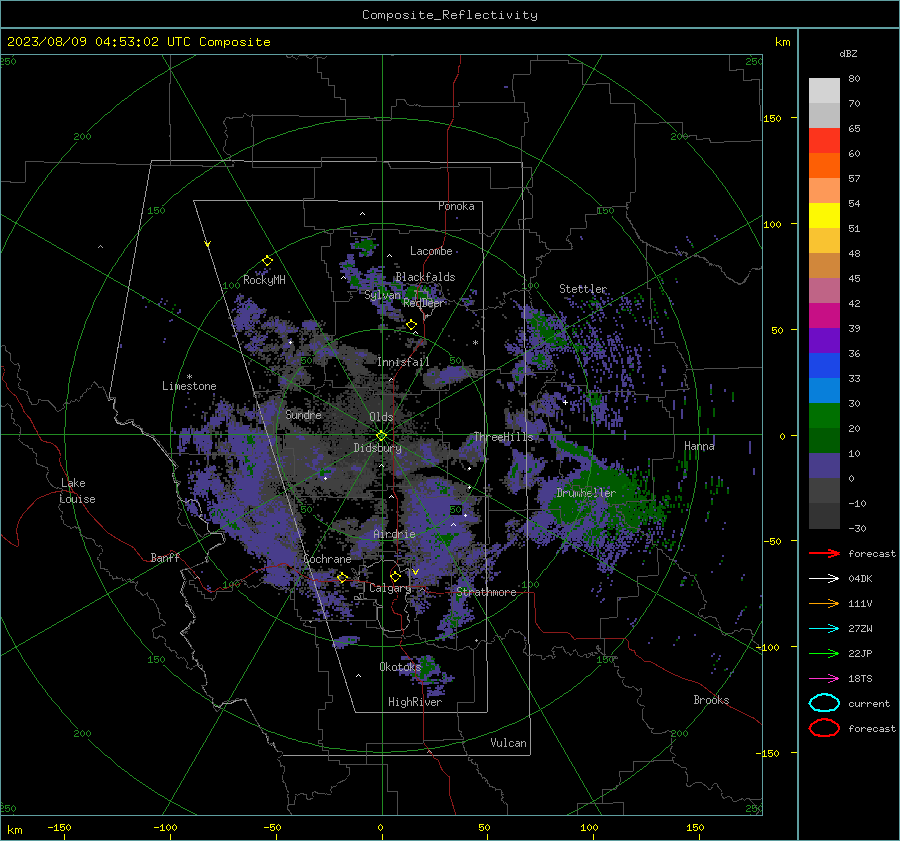This screenshot has width=900, height=841.
Task: Click the yellow diamond marker above Calgary
Action: [395, 576]
